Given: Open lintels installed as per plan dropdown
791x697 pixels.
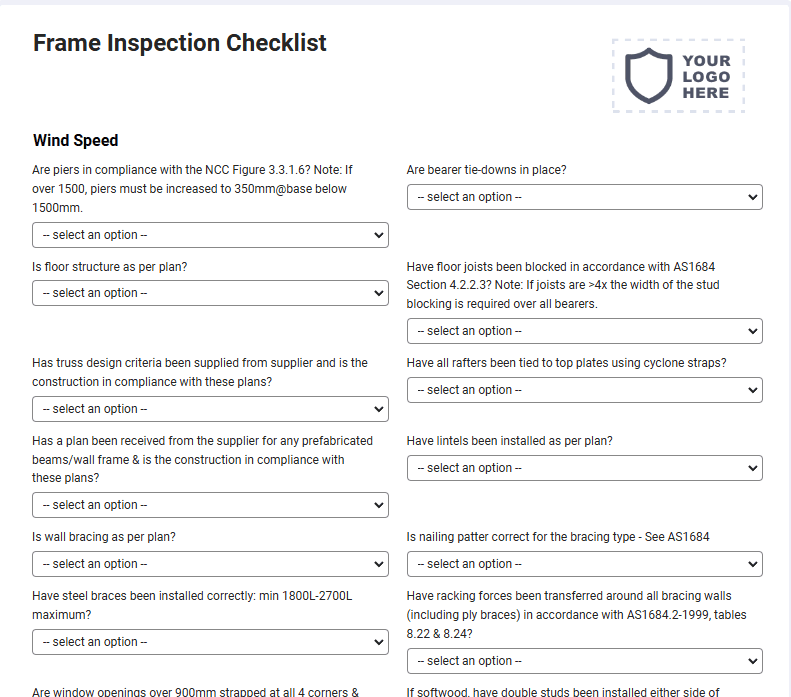Looking at the screenshot, I should pos(585,468).
